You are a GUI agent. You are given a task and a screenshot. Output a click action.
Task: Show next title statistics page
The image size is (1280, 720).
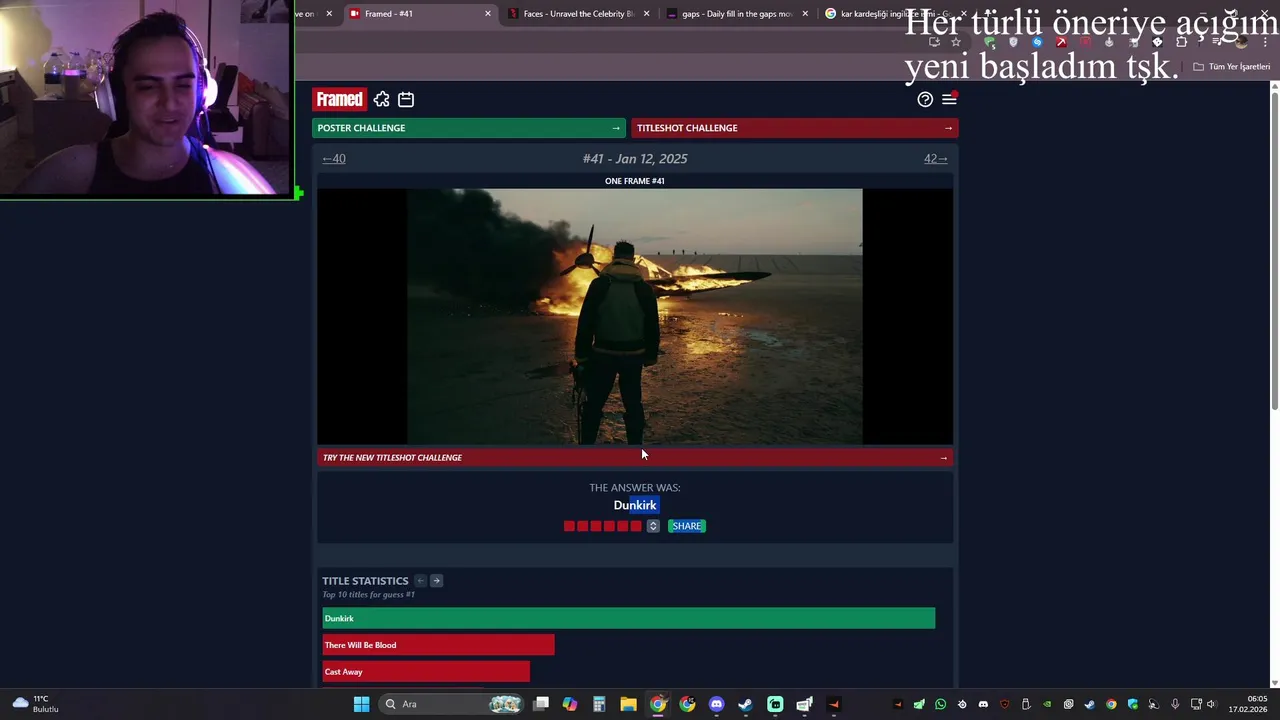pyautogui.click(x=436, y=581)
